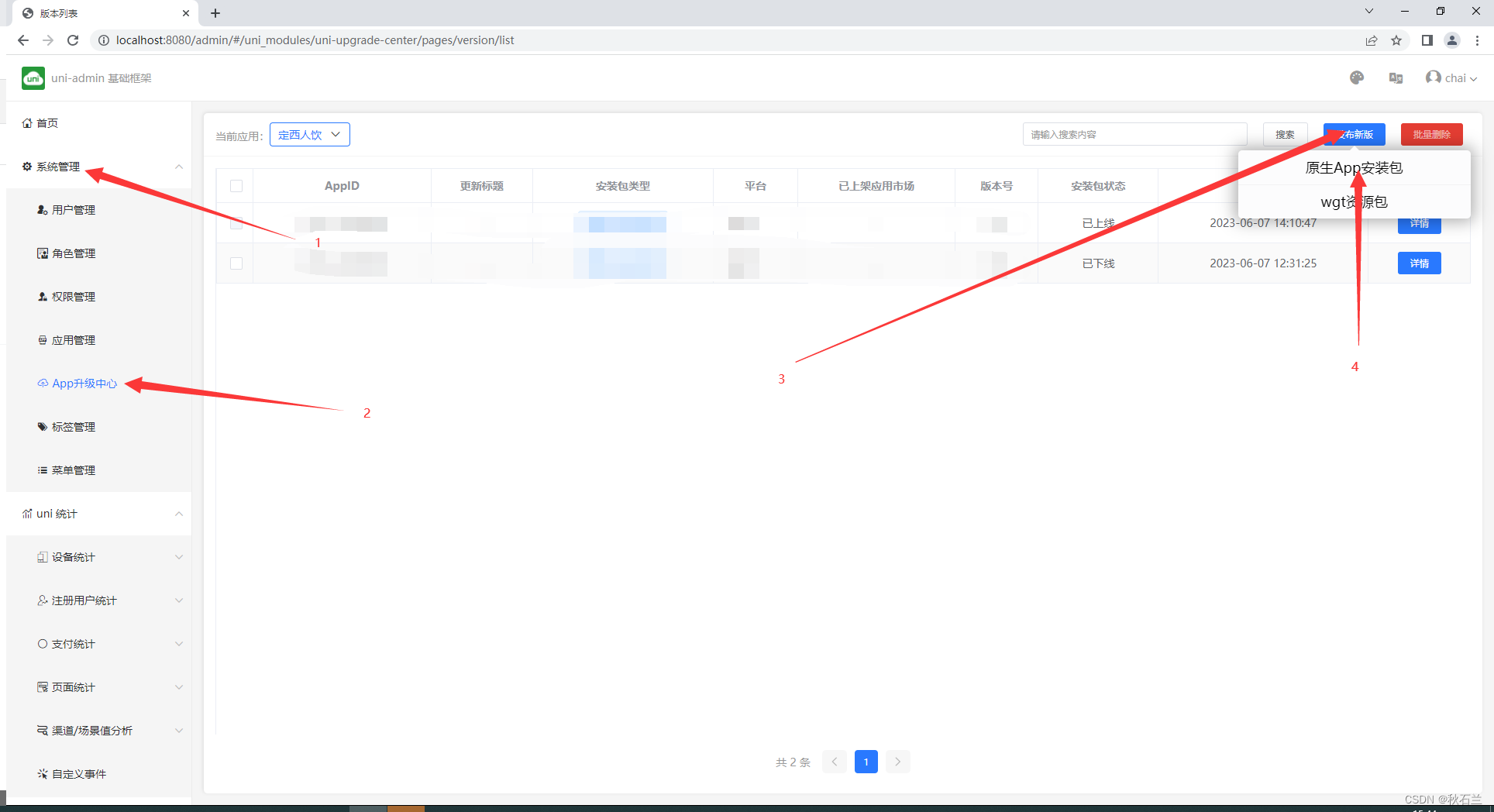
Task: Click the next page arrow in pagination
Action: coord(897,762)
